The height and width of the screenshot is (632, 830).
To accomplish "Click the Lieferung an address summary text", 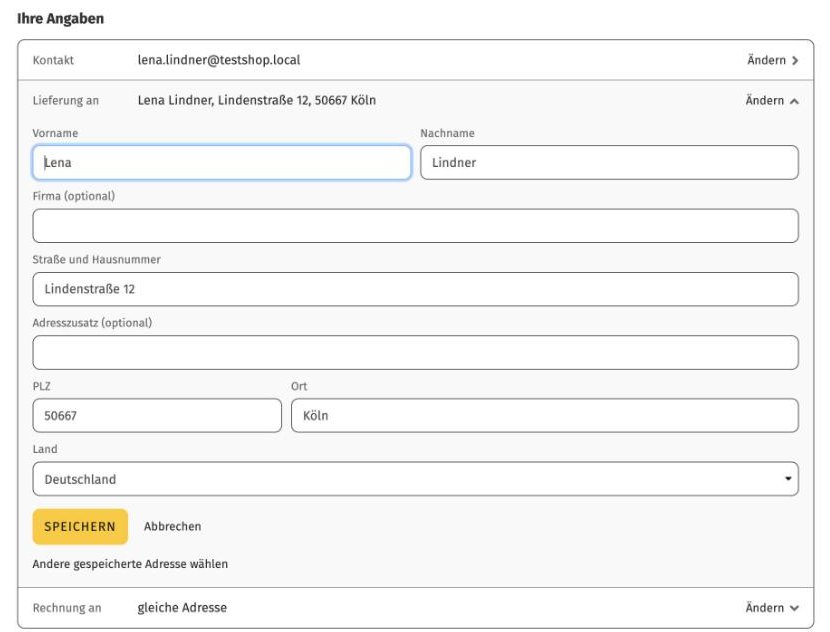I will pyautogui.click(x=257, y=101).
